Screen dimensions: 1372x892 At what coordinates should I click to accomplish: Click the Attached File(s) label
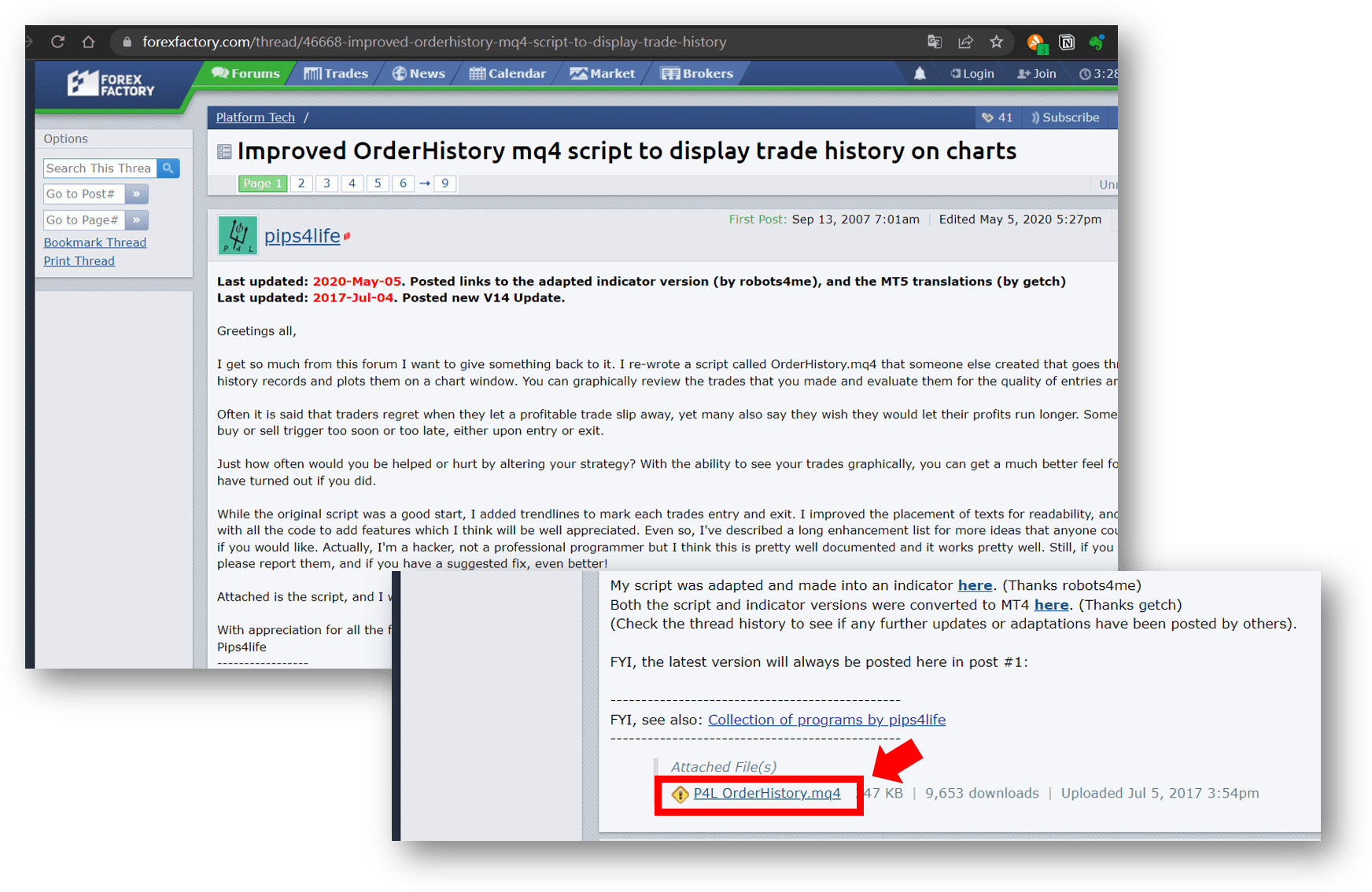coord(724,767)
